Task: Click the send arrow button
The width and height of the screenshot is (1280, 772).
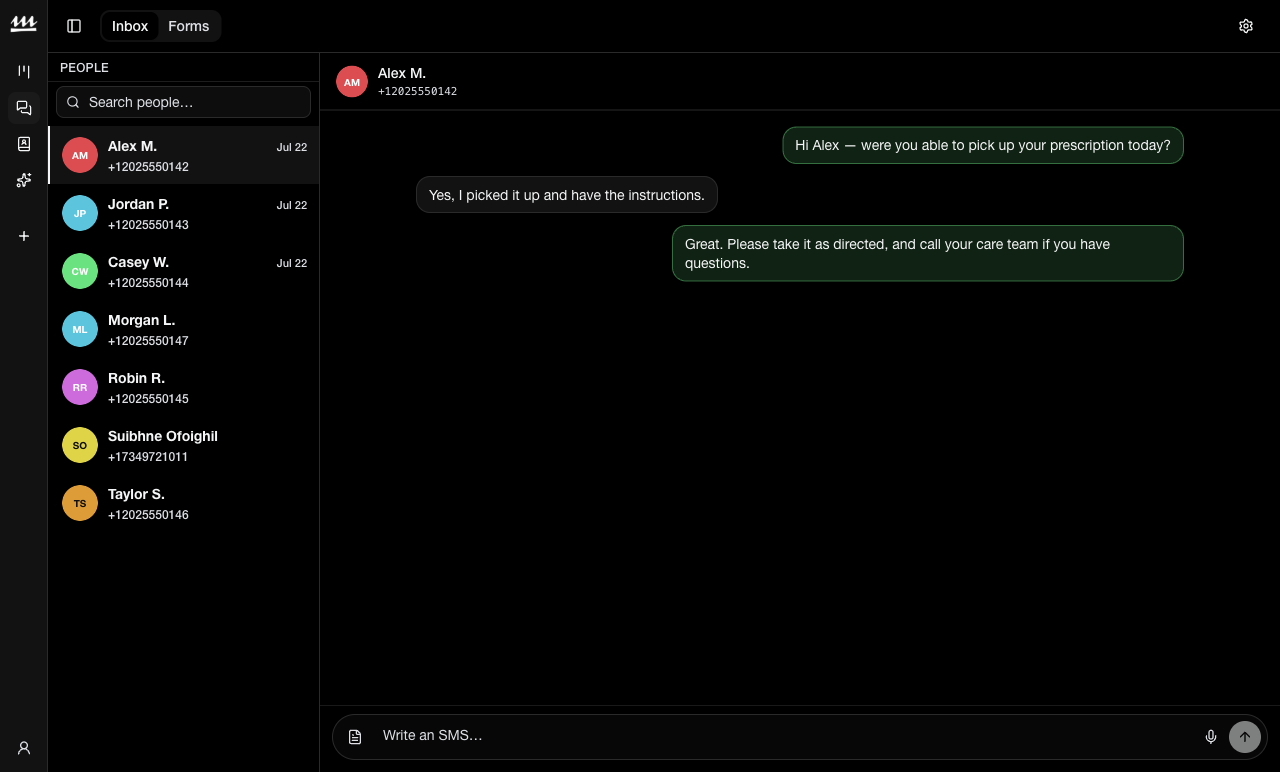Action: (x=1245, y=737)
